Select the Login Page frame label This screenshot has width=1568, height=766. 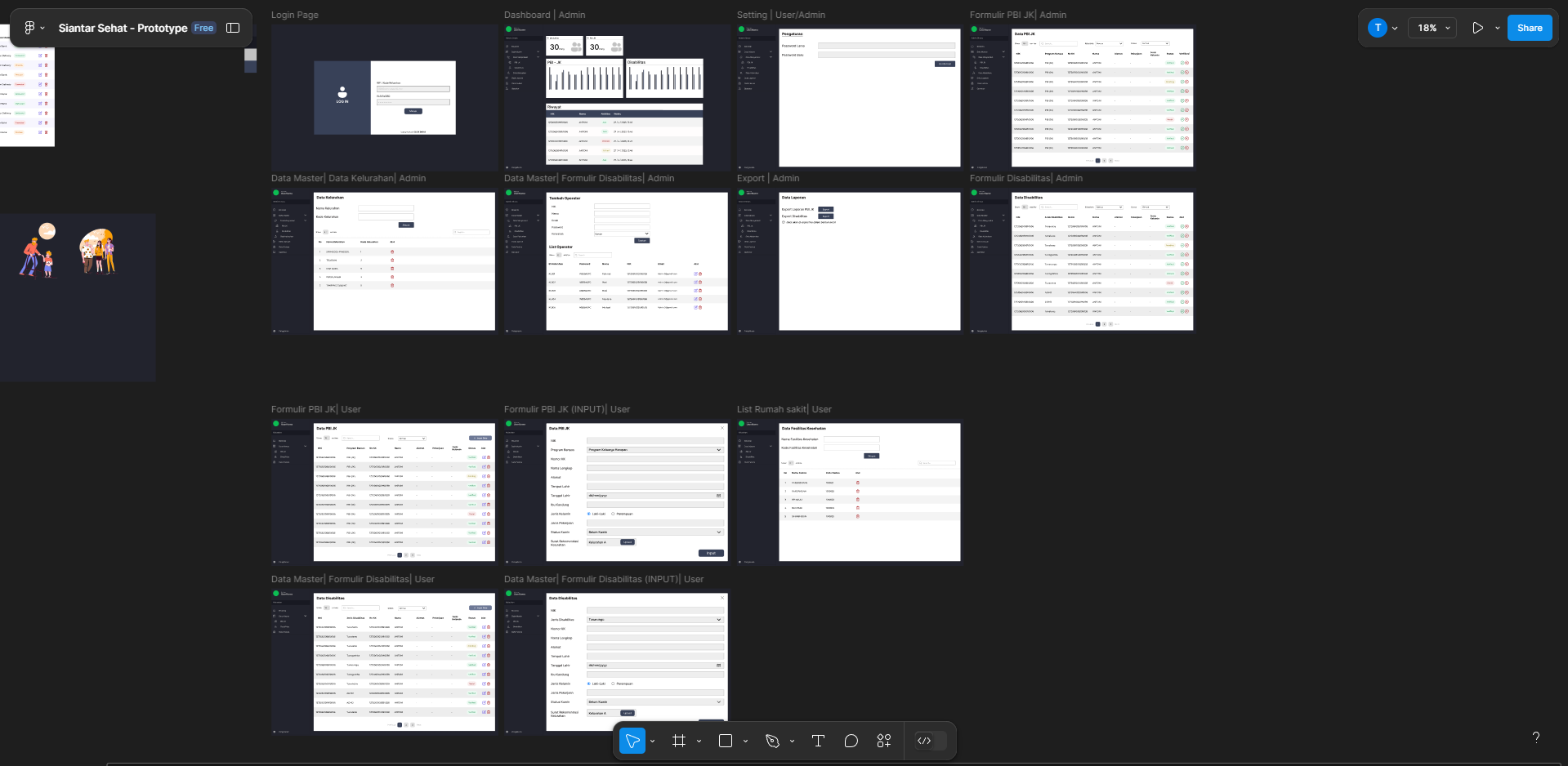tap(295, 15)
